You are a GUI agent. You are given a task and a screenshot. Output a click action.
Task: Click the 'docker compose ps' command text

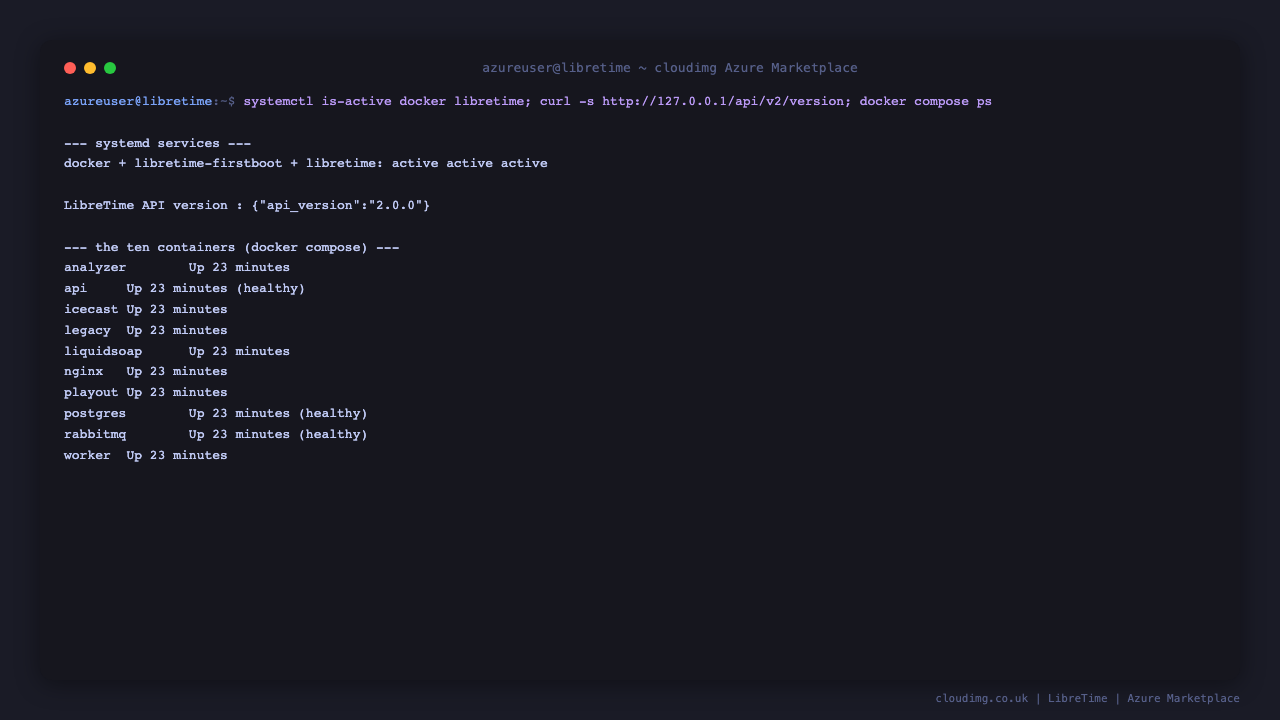[x=926, y=101]
